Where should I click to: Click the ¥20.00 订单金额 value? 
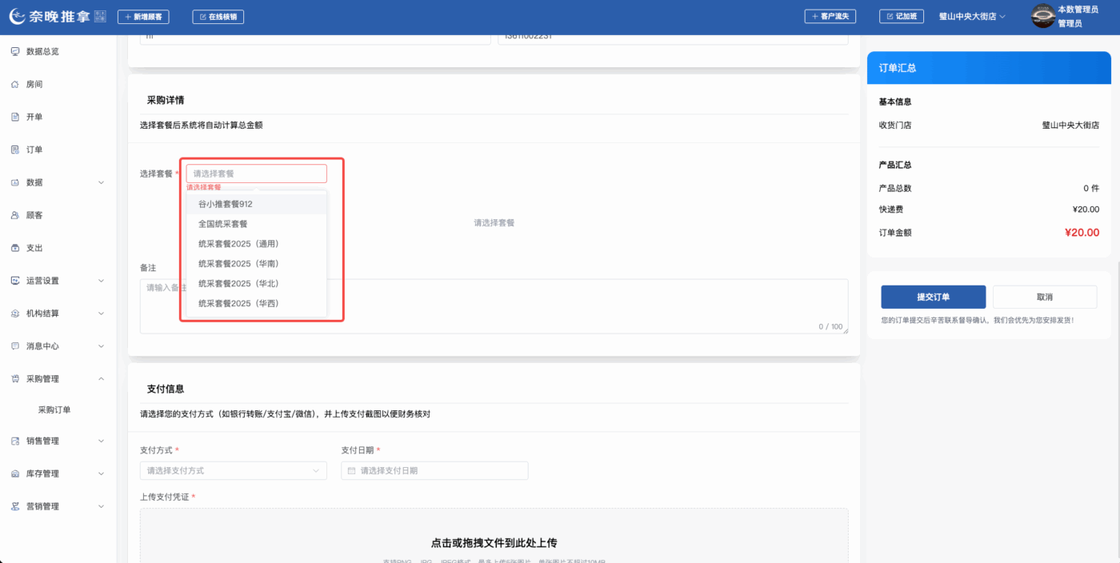pos(1081,232)
